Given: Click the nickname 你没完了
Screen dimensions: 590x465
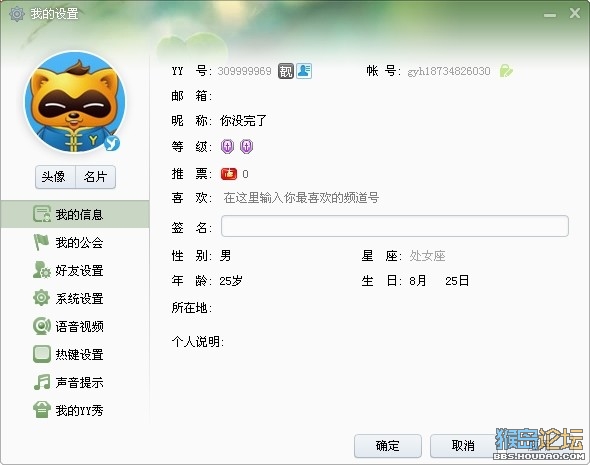Looking at the screenshot, I should coord(243,121).
